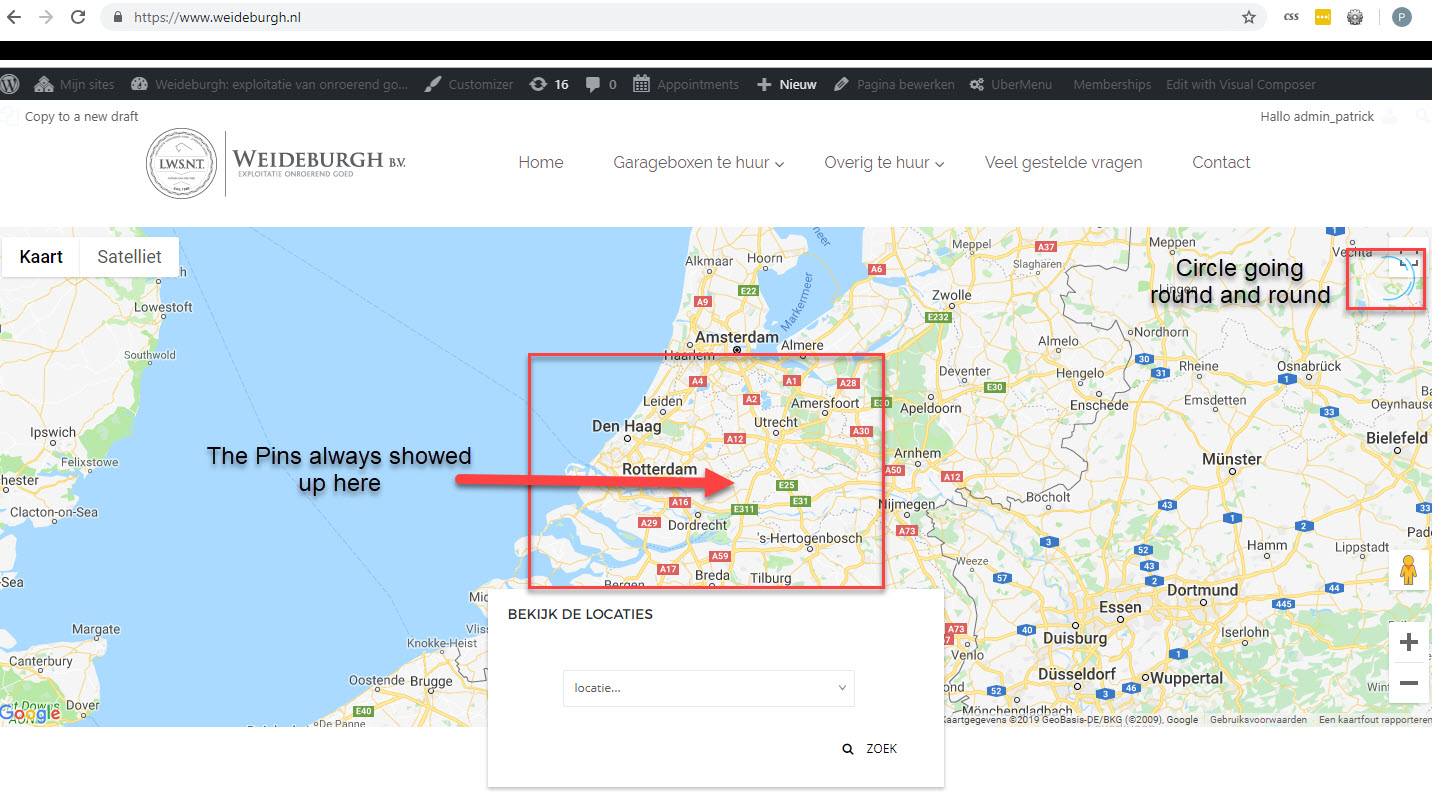Image resolution: width=1432 pixels, height=795 pixels.
Task: Click inside the browser address bar
Action: pos(400,16)
